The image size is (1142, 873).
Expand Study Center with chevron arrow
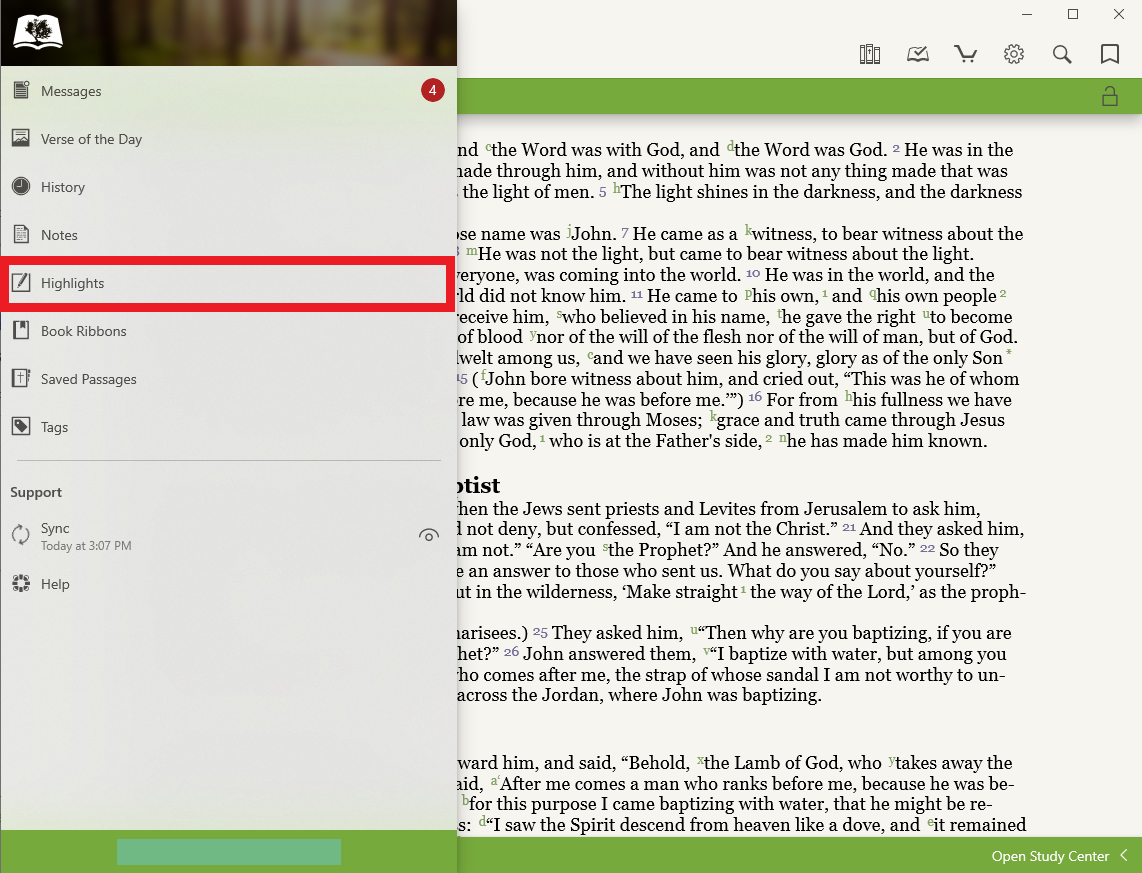pyautogui.click(x=1124, y=856)
